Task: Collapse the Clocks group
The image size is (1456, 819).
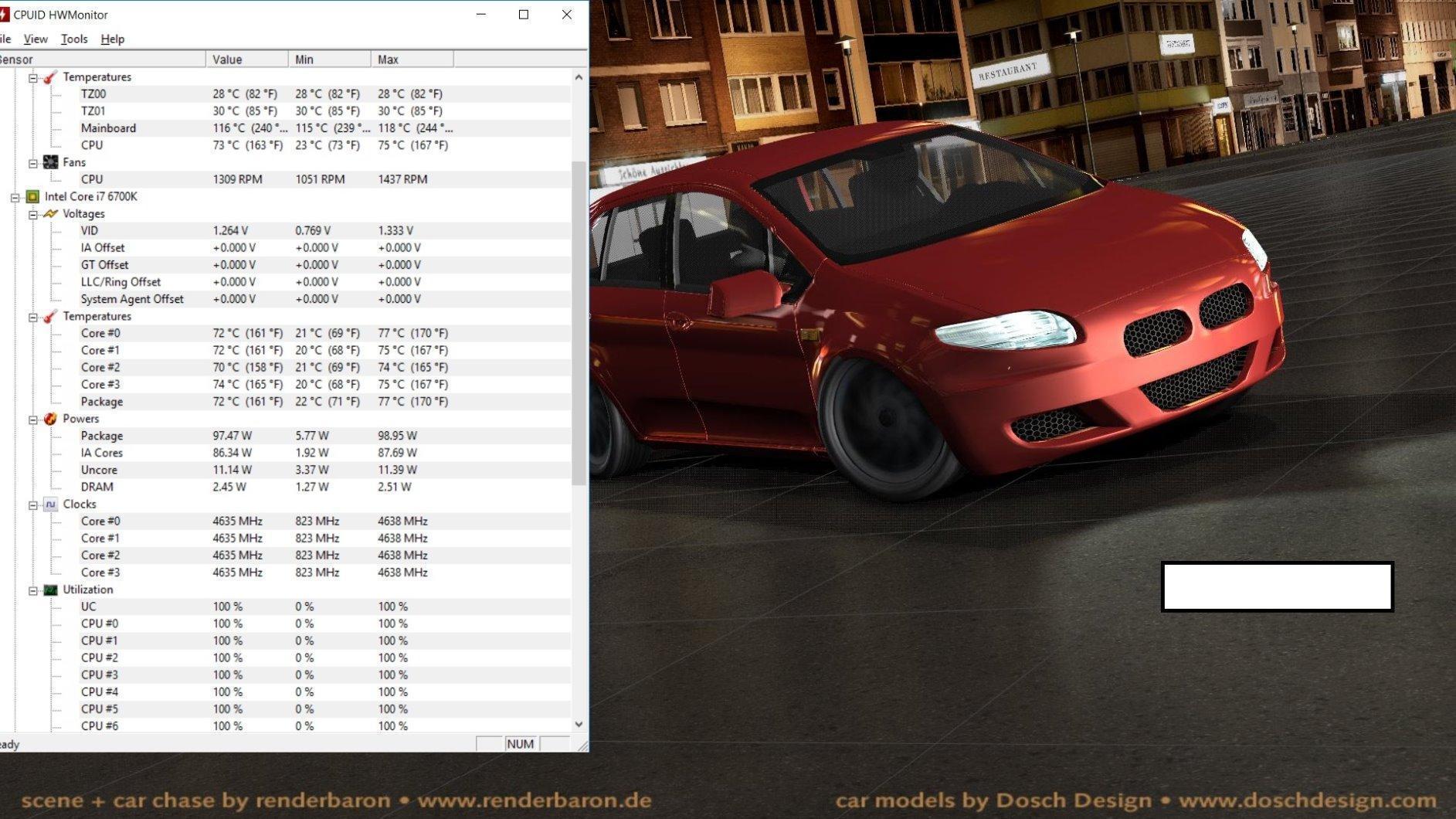Action: pyautogui.click(x=33, y=505)
